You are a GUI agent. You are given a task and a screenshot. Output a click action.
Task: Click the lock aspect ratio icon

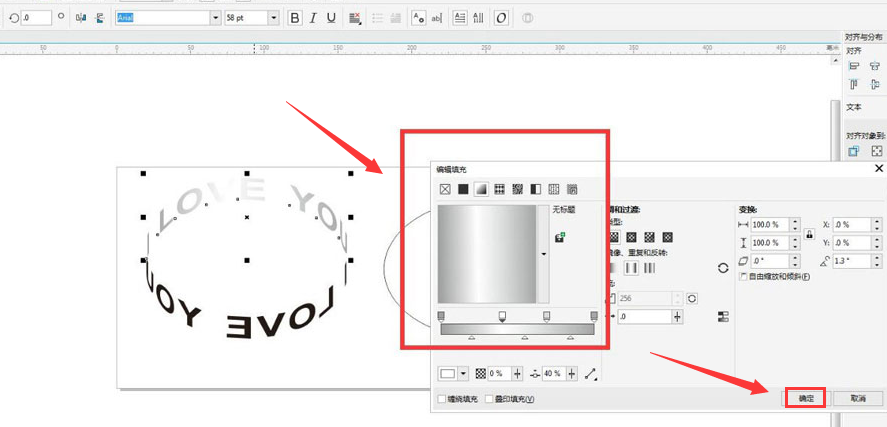pyautogui.click(x=810, y=234)
